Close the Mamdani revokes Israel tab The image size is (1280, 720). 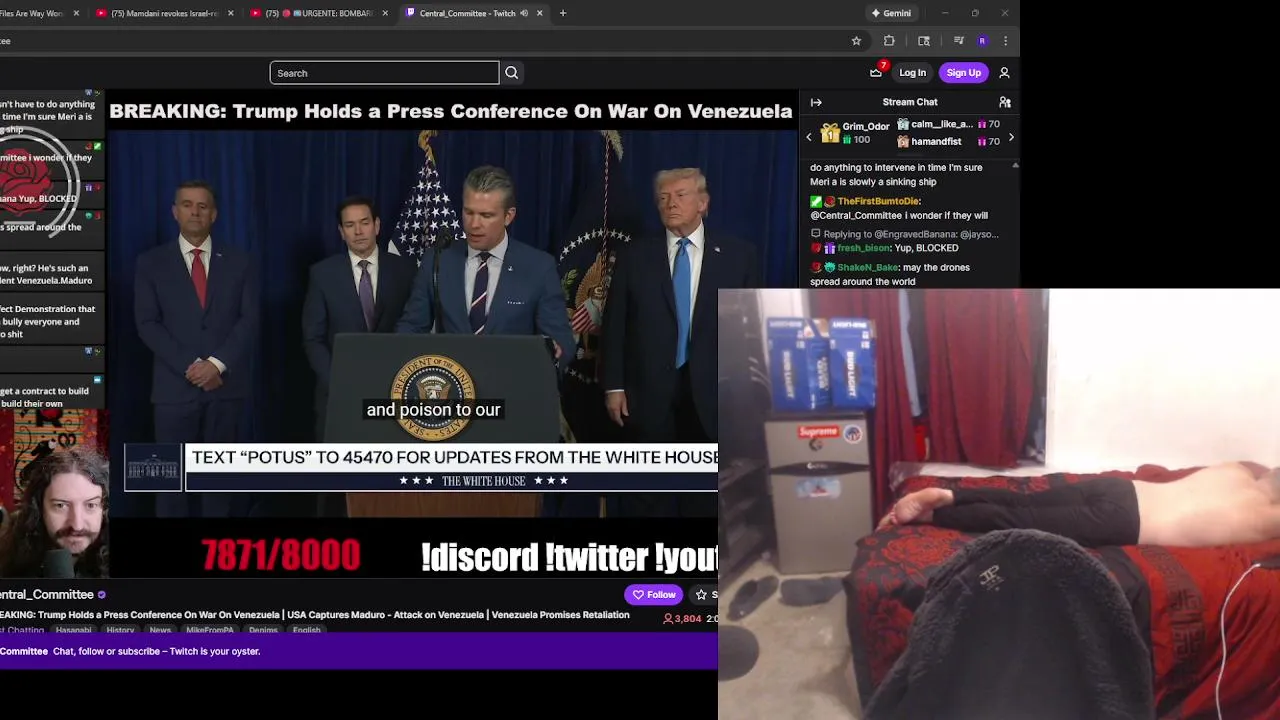pyautogui.click(x=231, y=13)
